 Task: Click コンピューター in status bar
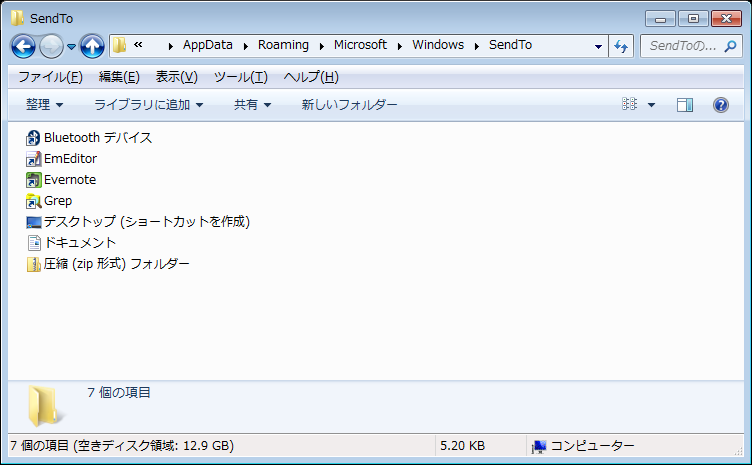click(592, 446)
